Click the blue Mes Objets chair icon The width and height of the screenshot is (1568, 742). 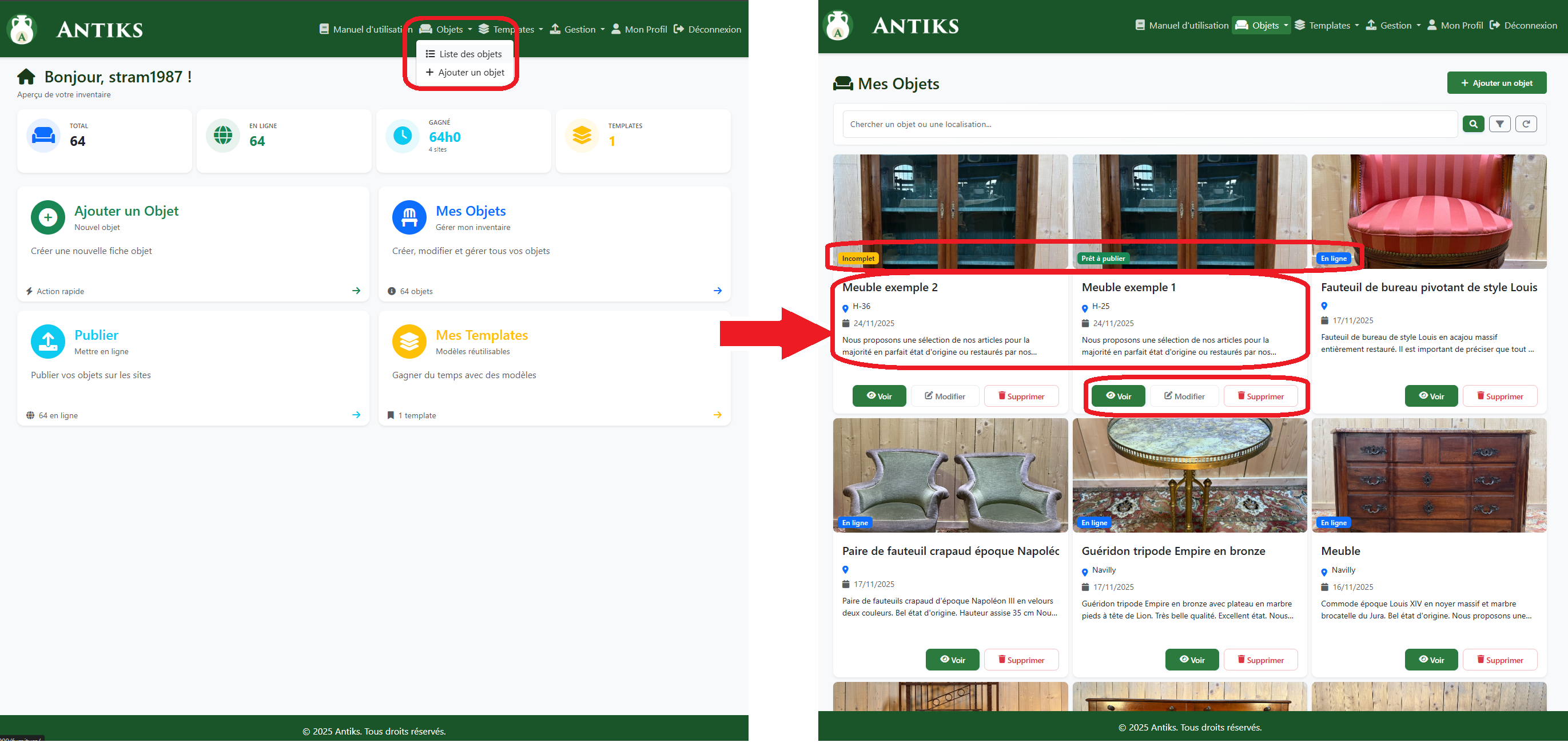409,217
